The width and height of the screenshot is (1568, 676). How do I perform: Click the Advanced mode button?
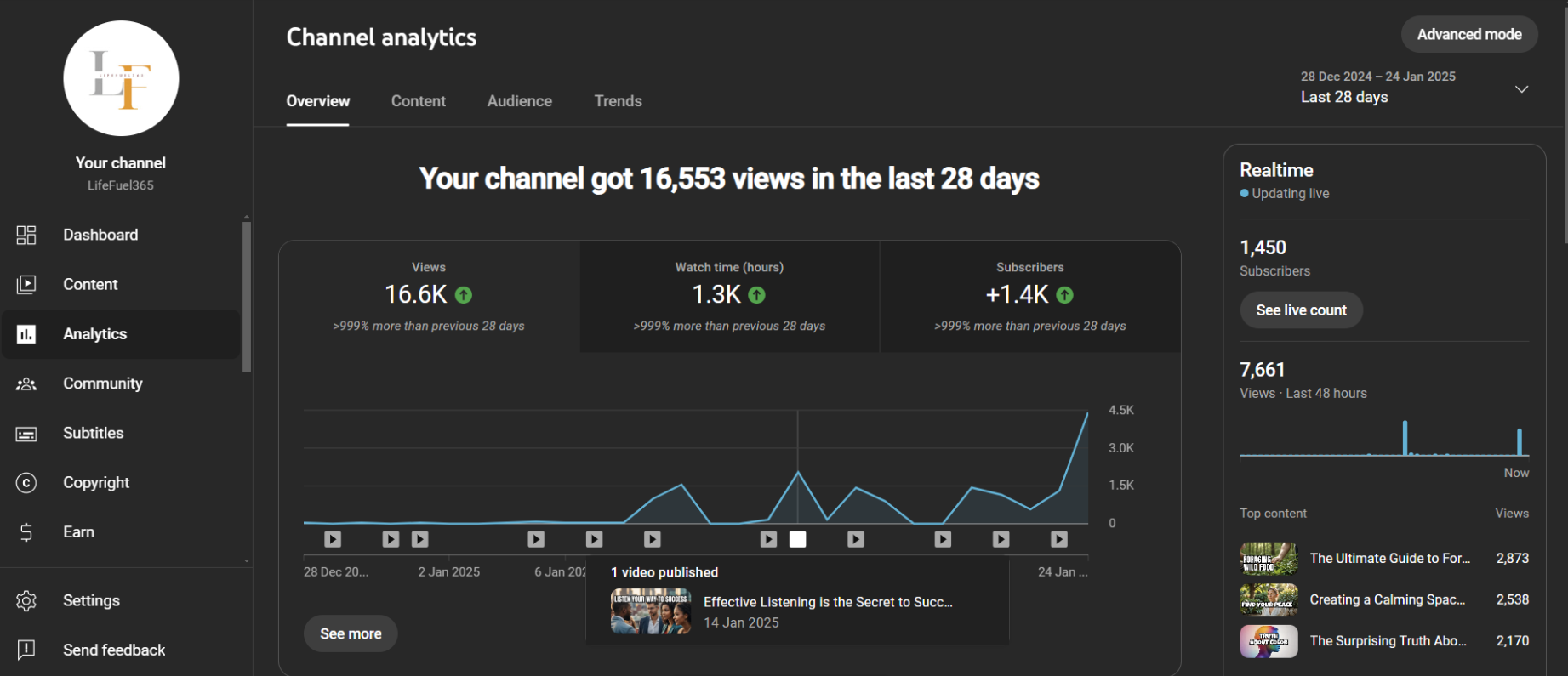click(1468, 35)
